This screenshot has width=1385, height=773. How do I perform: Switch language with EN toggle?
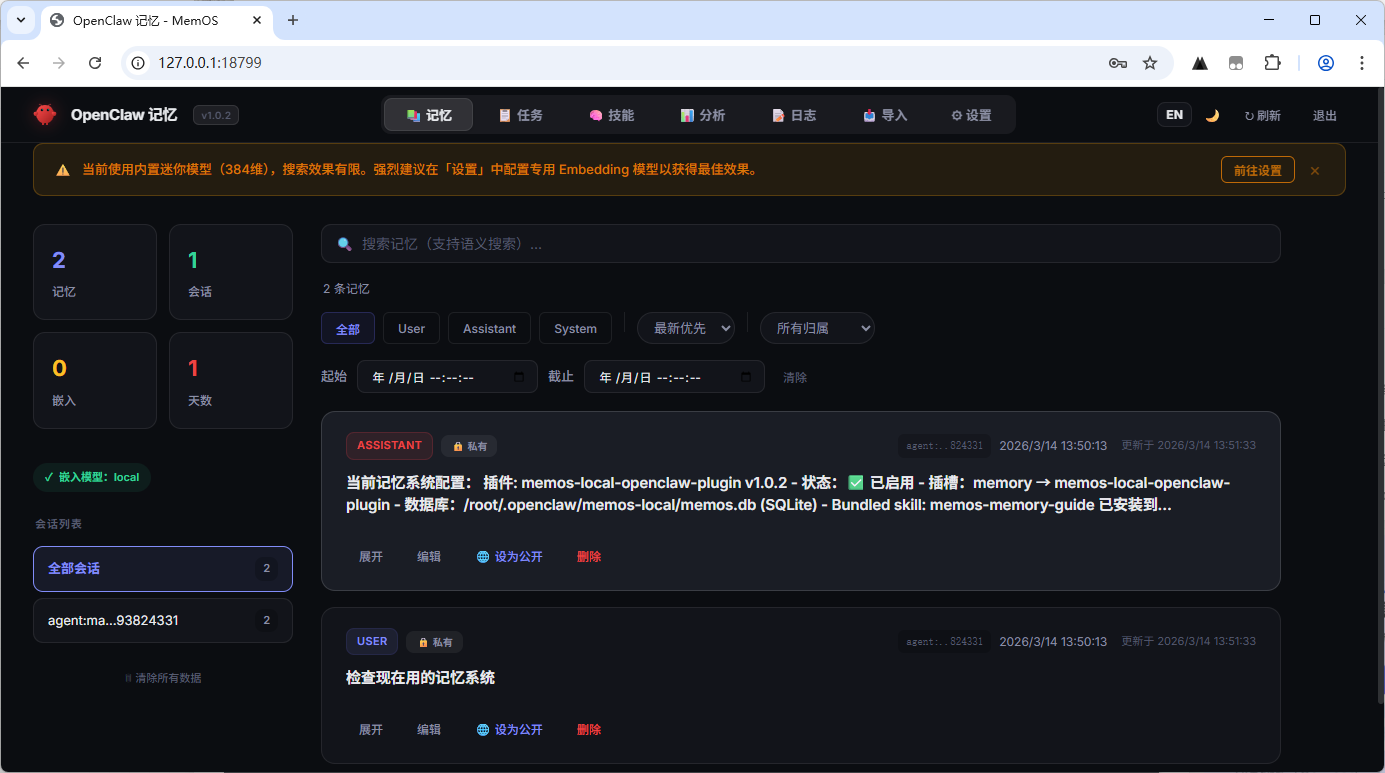point(1174,115)
